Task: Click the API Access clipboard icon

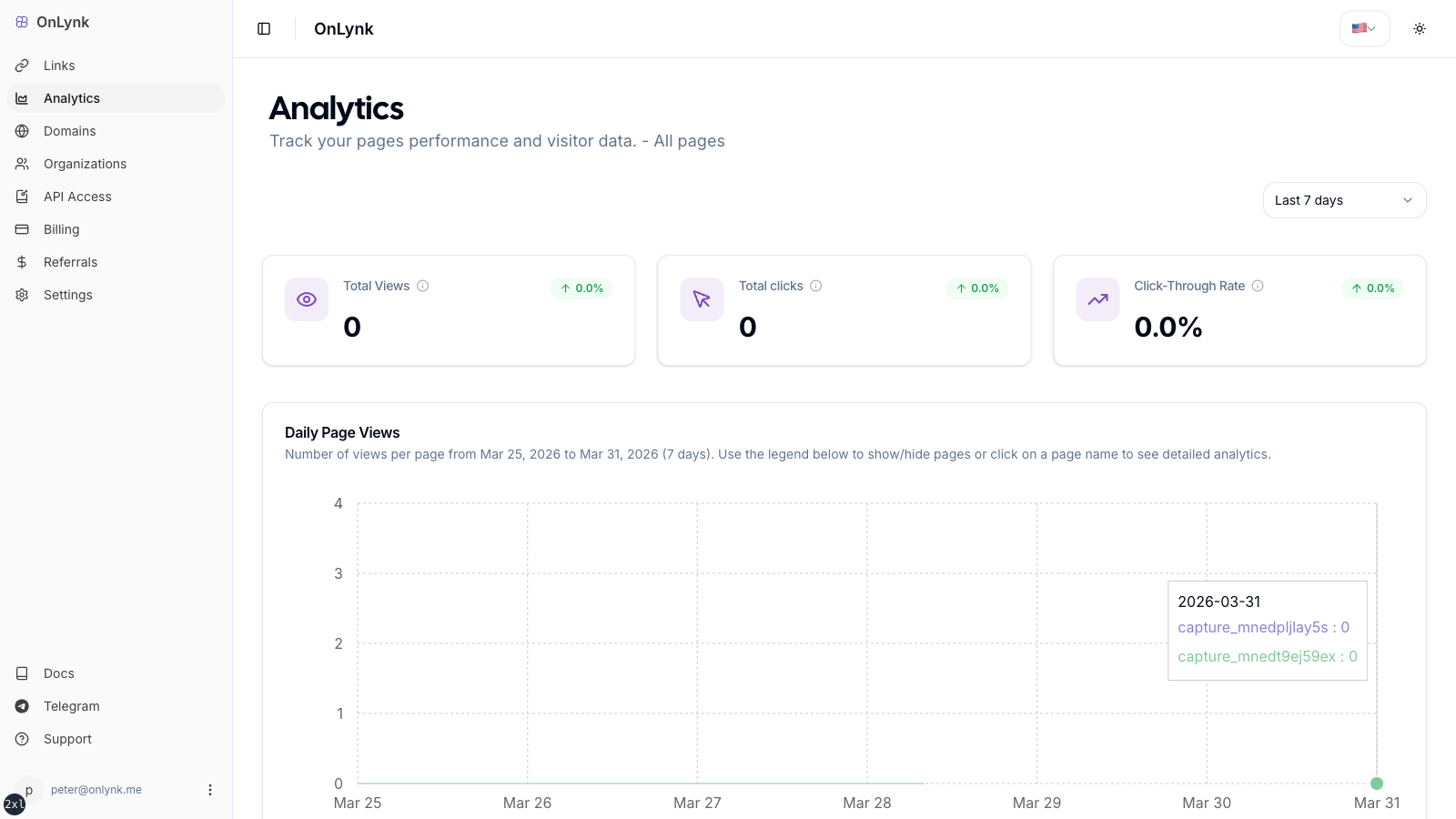Action: [23, 196]
